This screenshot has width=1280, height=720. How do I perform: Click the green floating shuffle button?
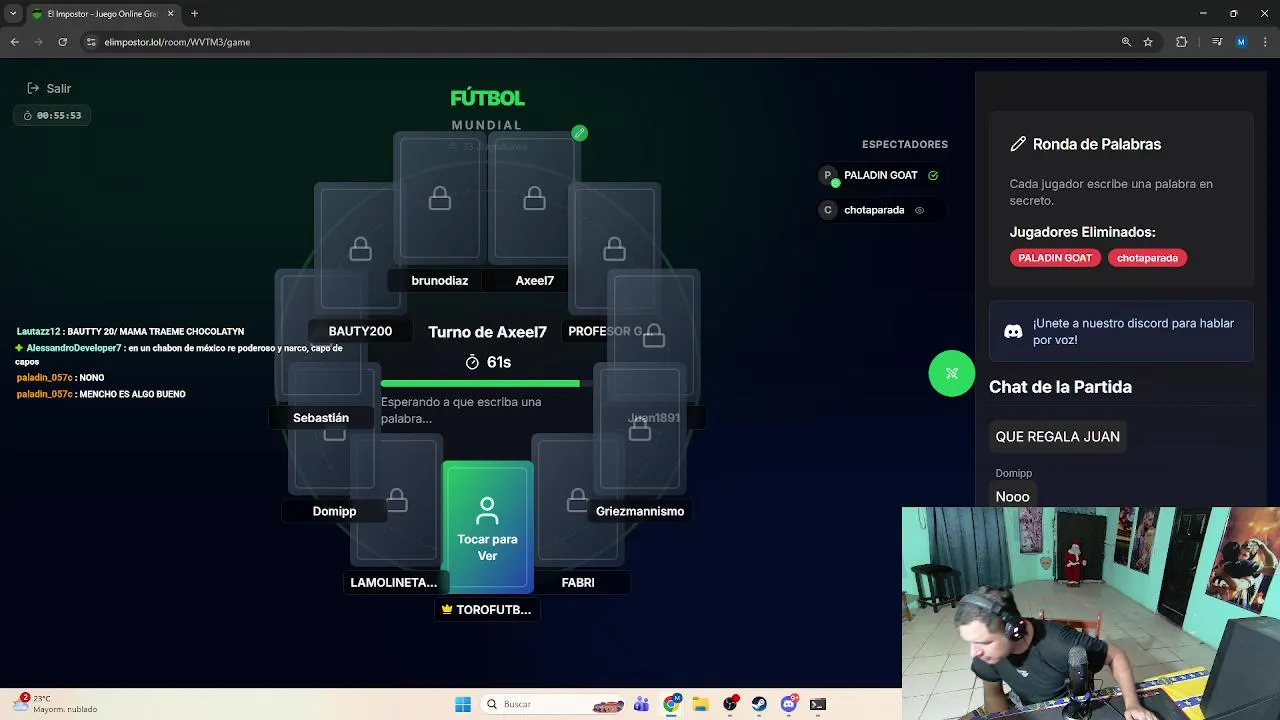951,373
